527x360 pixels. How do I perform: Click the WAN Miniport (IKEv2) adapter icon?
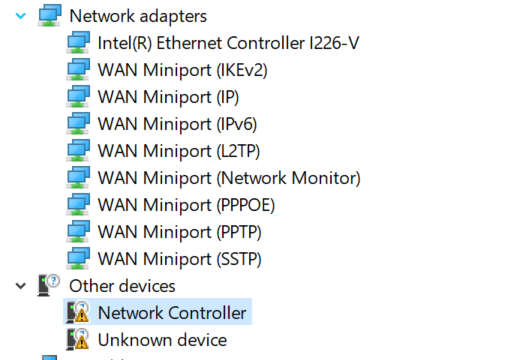coord(78,70)
